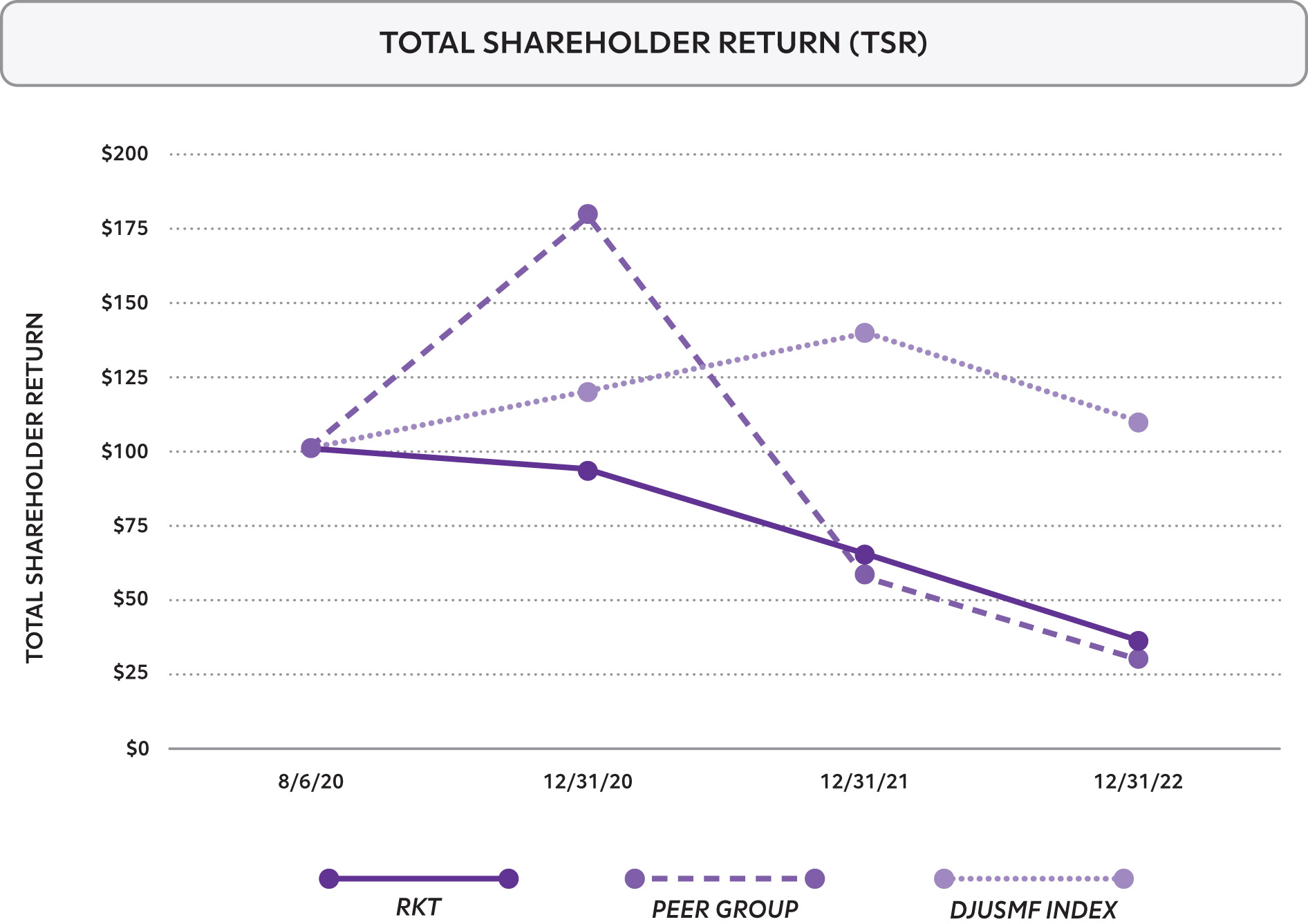Click the Total Shareholder Return (TSR) title
This screenshot has height=924, width=1308.
(653, 43)
